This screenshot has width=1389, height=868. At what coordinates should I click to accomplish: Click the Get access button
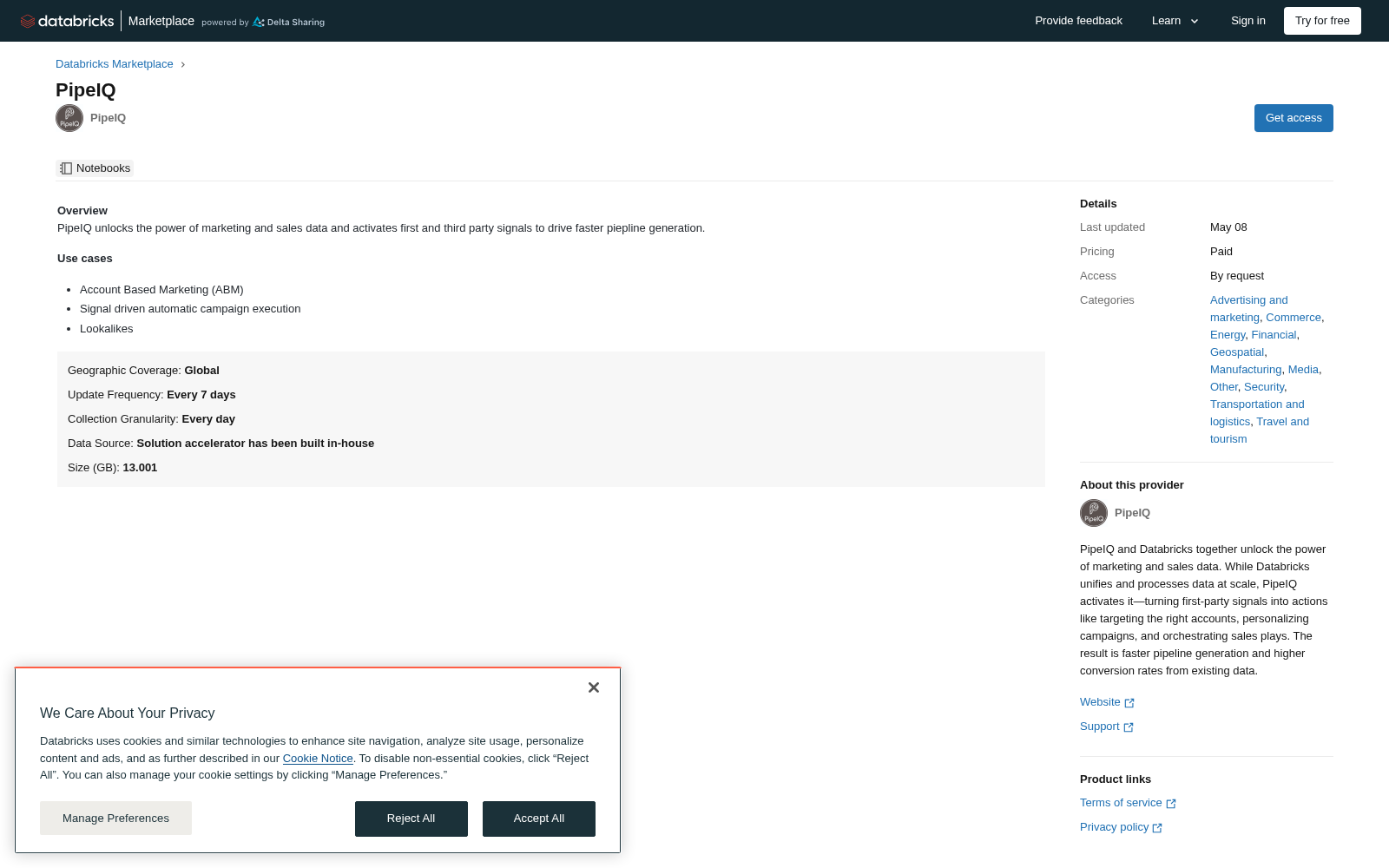(1294, 118)
